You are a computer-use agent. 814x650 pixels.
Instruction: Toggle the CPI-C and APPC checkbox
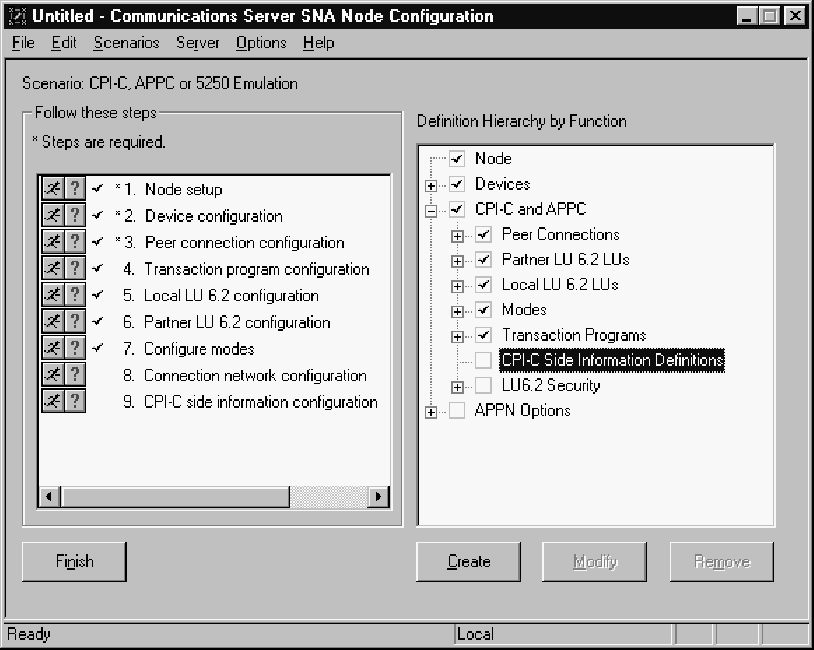tap(457, 209)
